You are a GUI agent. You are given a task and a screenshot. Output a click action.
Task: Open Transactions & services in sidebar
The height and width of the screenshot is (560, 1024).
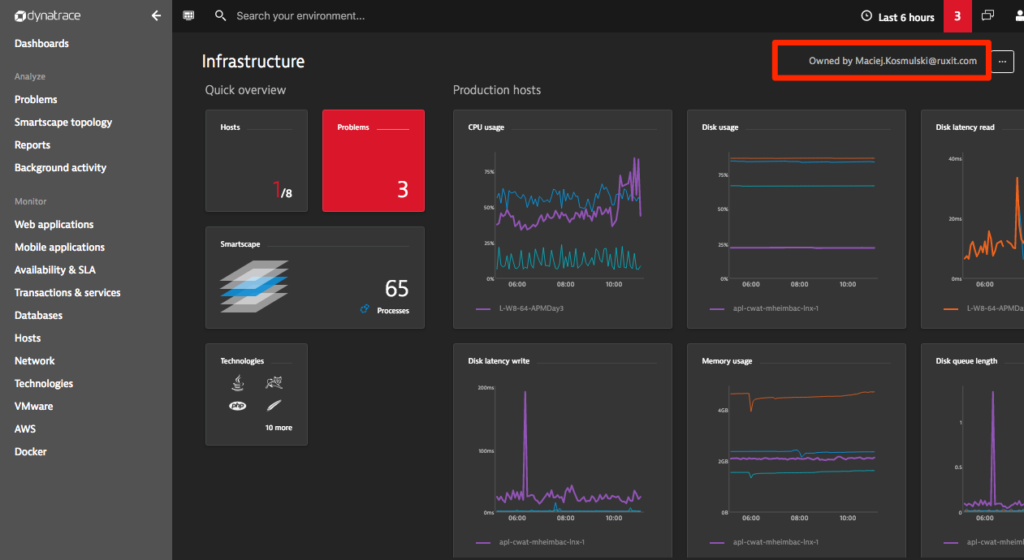(67, 292)
